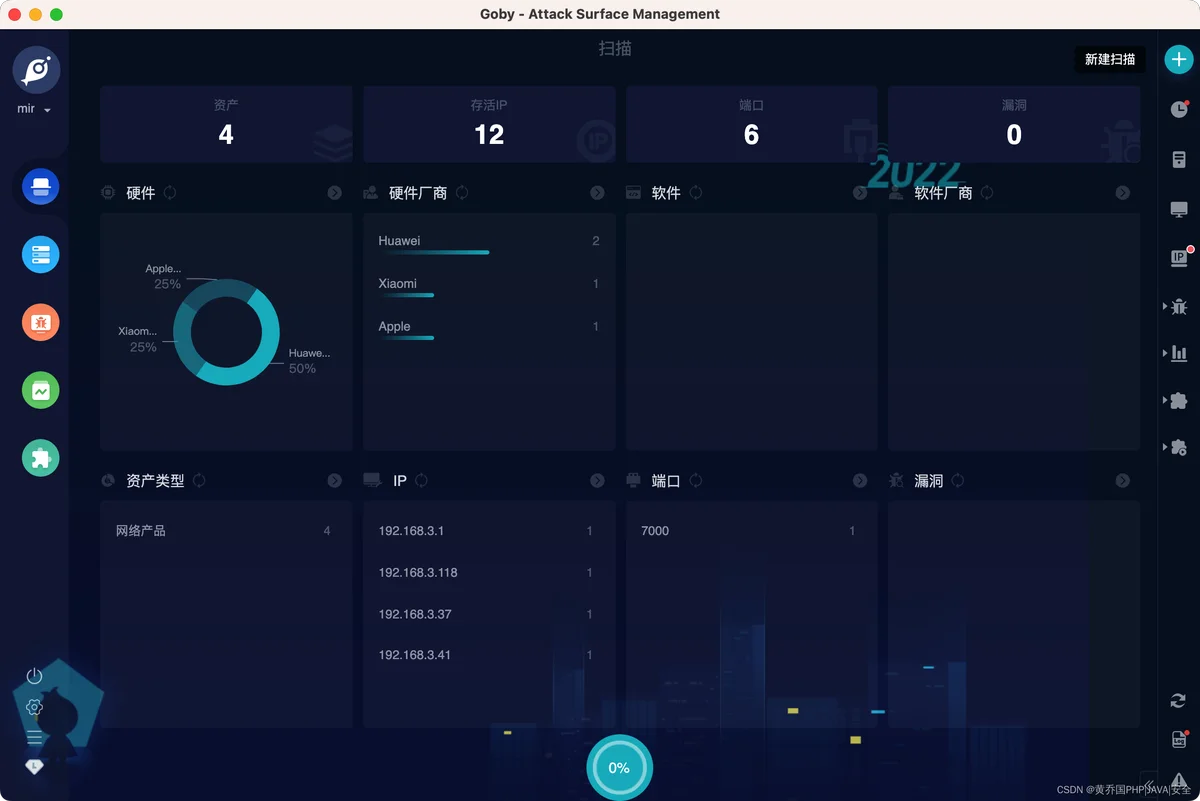Expand the 硬件 panel arrow
This screenshot has height=801, width=1200.
click(x=335, y=193)
